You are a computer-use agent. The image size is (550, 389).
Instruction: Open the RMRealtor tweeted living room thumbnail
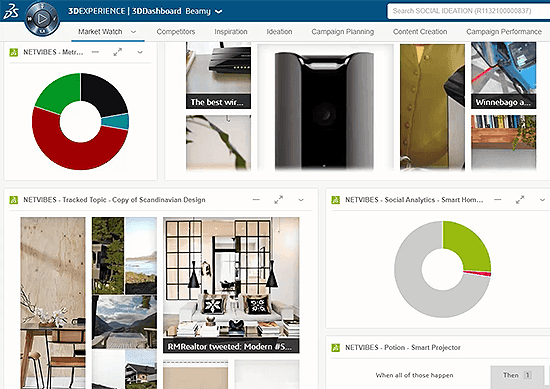pyautogui.click(x=231, y=285)
